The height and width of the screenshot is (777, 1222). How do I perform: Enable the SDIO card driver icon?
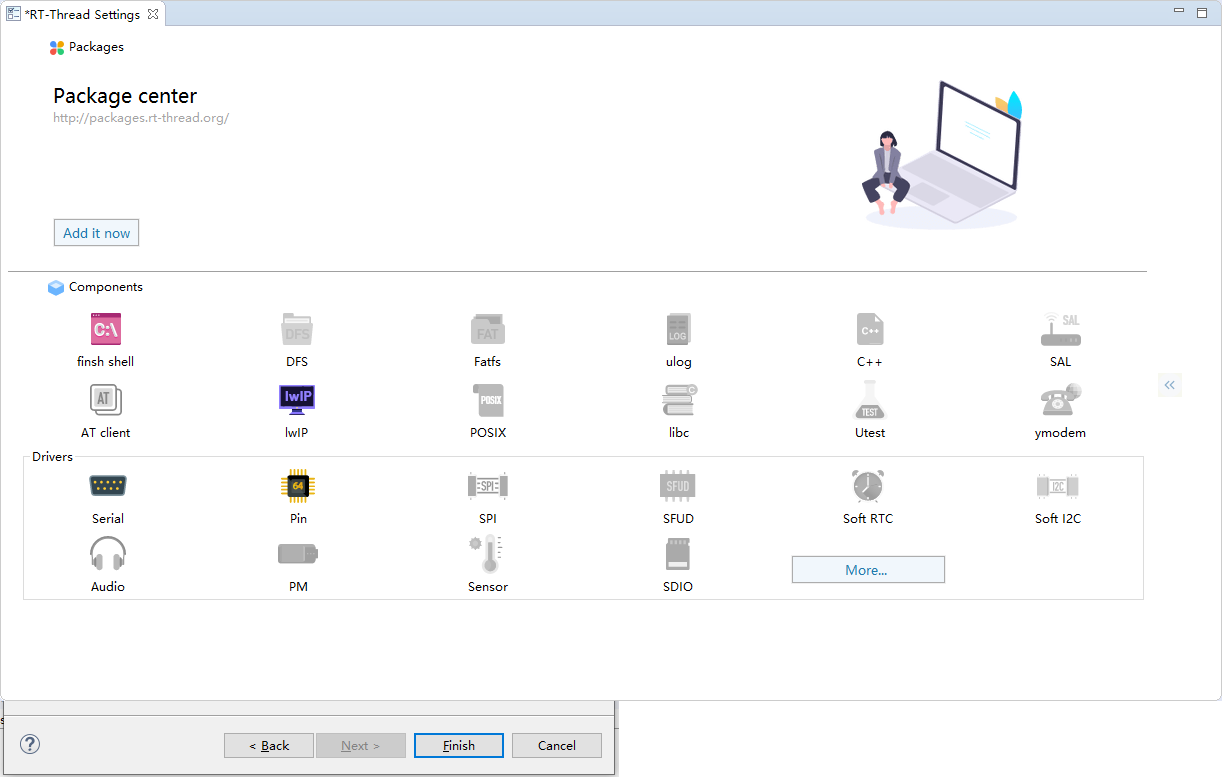coord(678,554)
